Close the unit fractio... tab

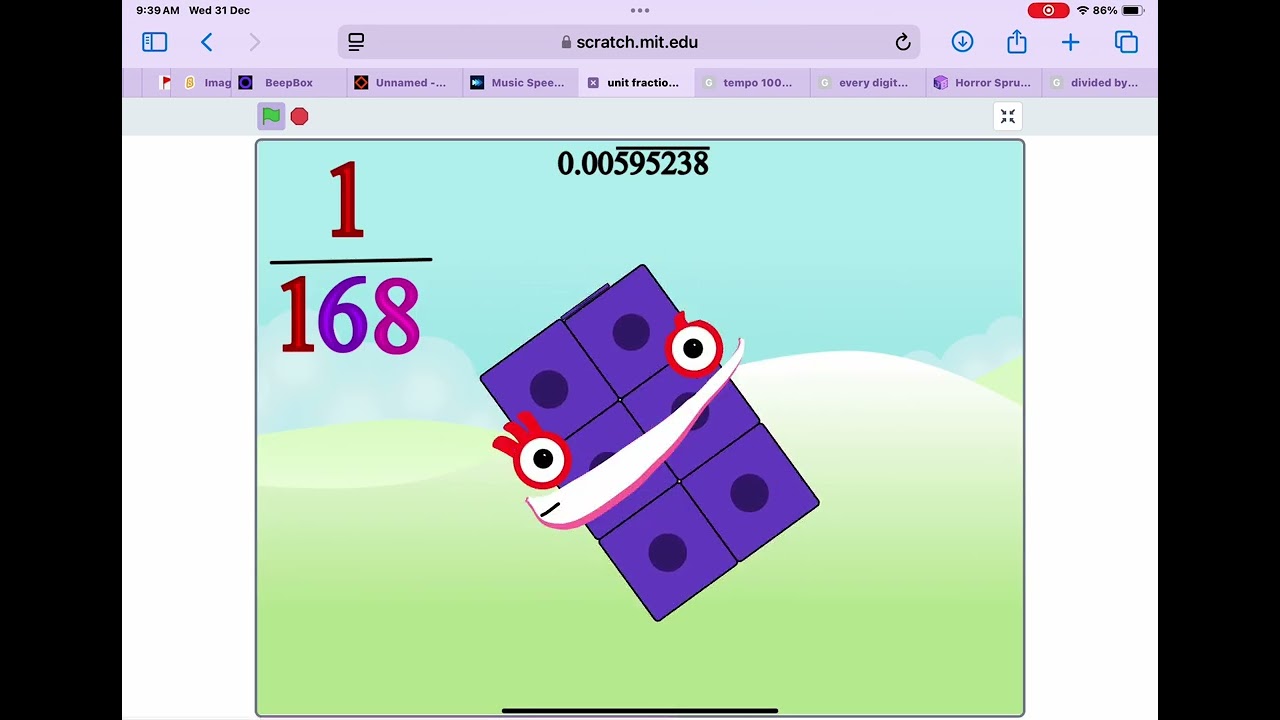593,83
